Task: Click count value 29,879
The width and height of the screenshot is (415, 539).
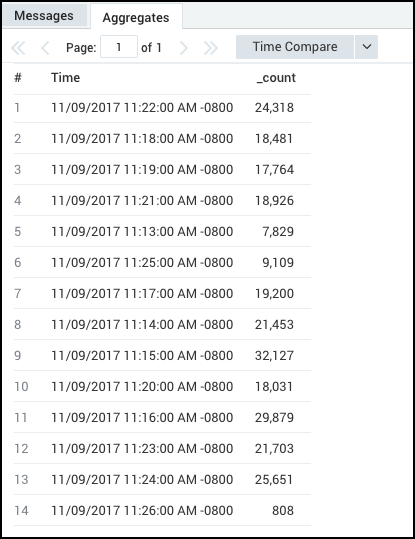Action: click(x=274, y=418)
